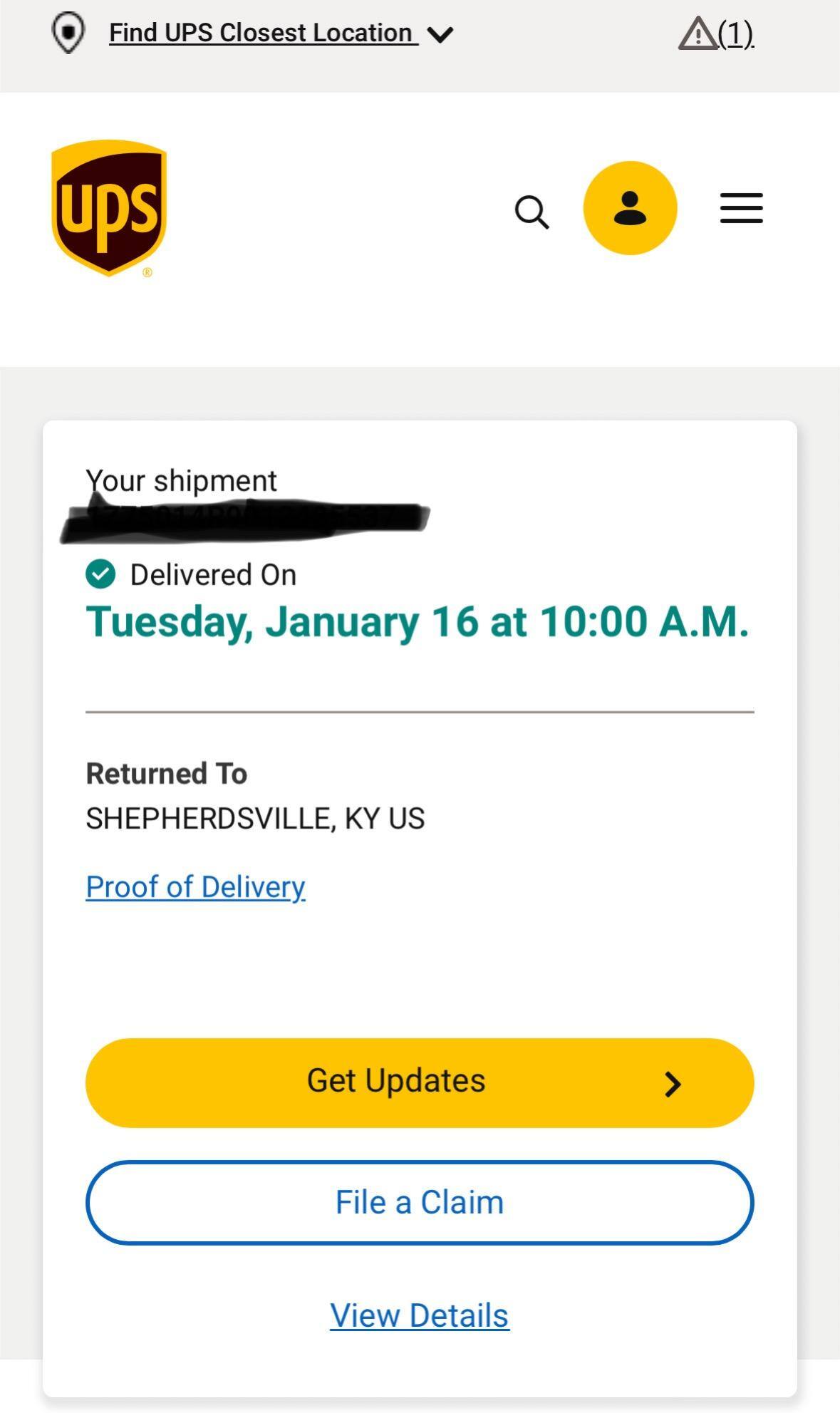Viewport: 840px width, 1413px height.
Task: Open the Proof of Delivery link
Action: (195, 887)
